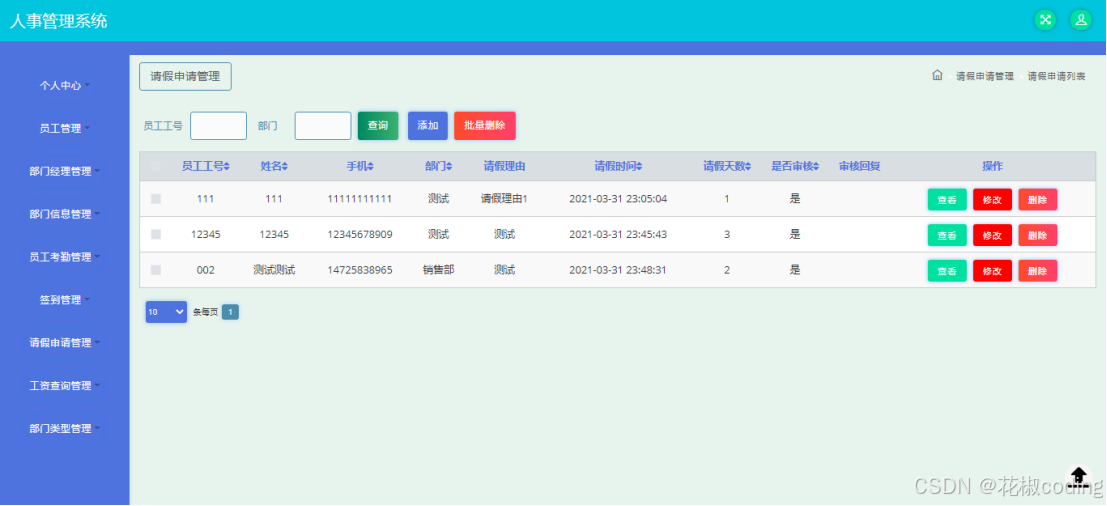View details for employee 111 row
This screenshot has height=506, width=1107.
point(947,200)
